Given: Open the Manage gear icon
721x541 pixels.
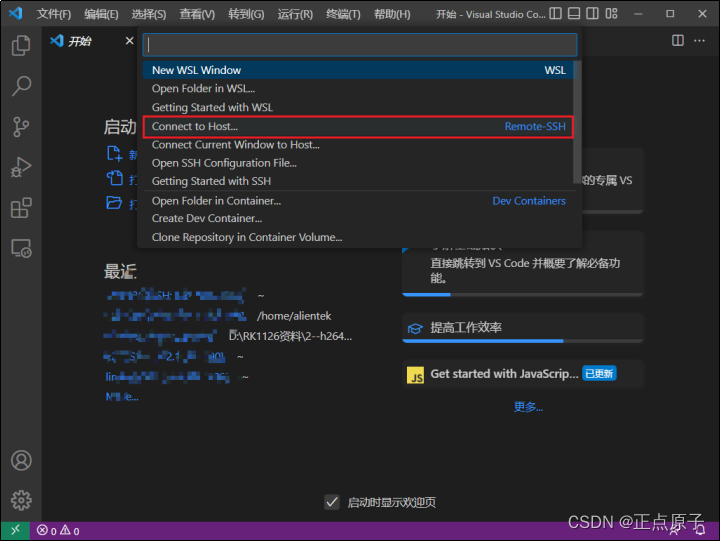Looking at the screenshot, I should click(x=21, y=500).
